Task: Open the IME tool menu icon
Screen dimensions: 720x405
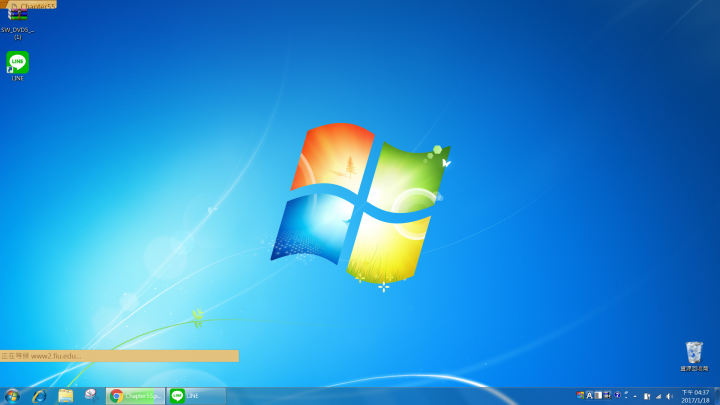Action: click(x=607, y=395)
